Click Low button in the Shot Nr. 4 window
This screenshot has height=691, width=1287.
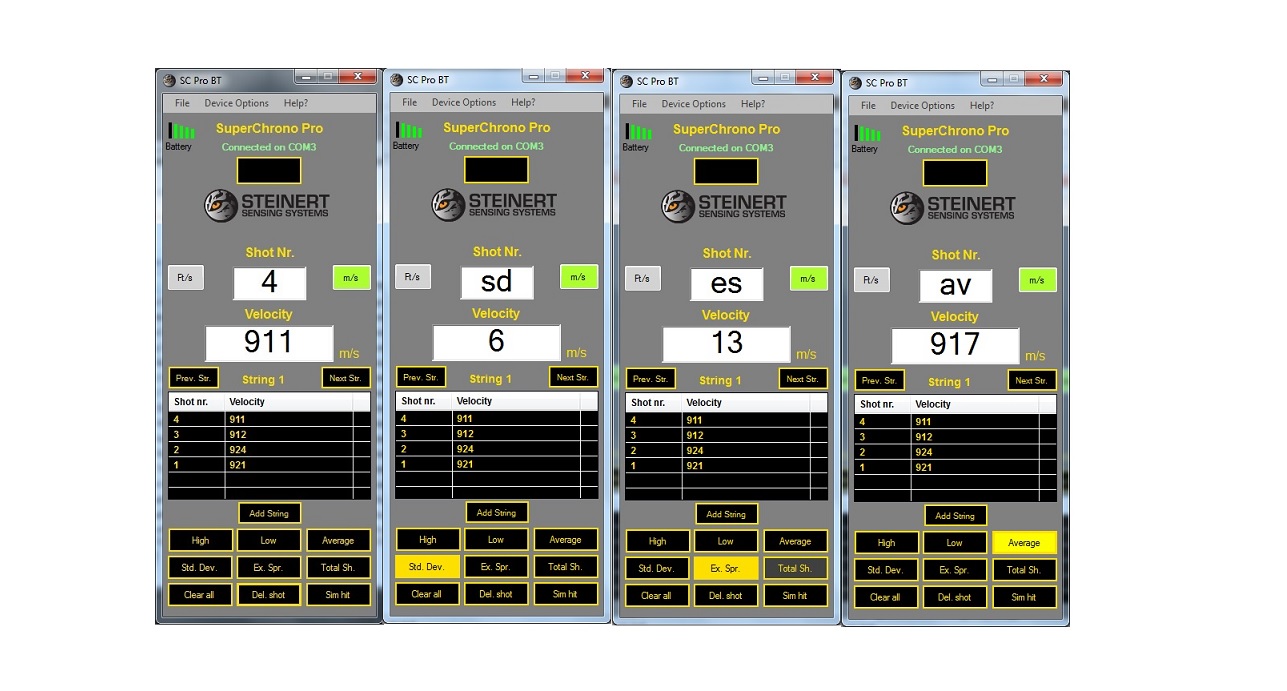pyautogui.click(x=269, y=540)
